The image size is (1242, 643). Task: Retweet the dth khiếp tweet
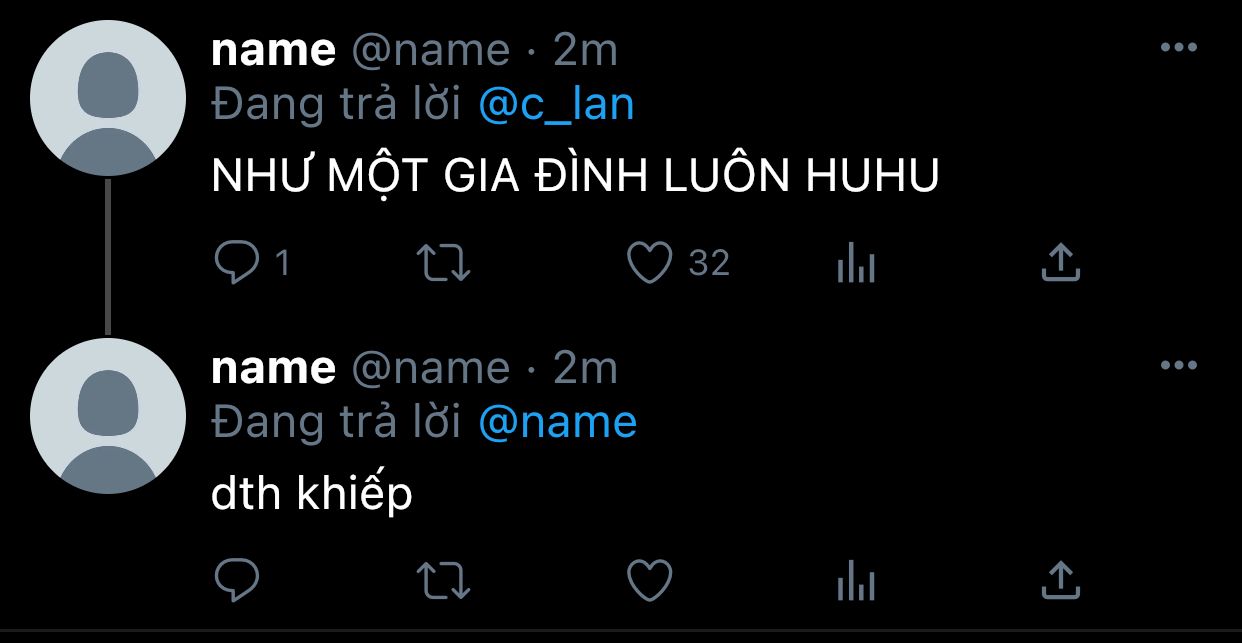tap(443, 579)
